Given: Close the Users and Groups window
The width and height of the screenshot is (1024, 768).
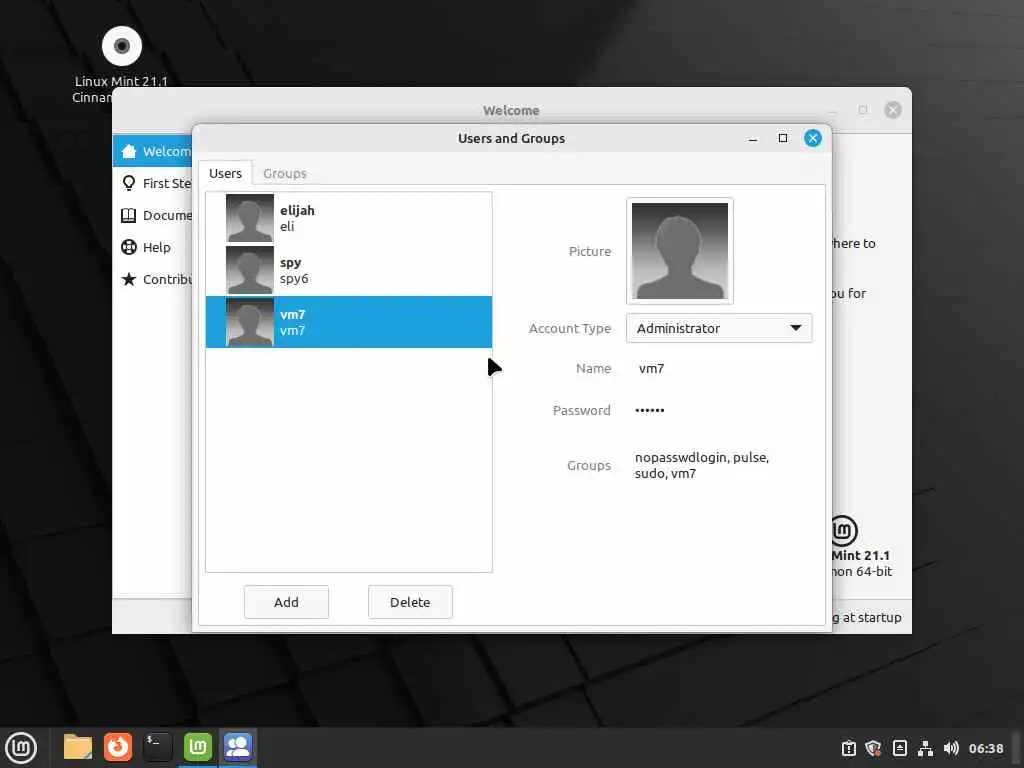Looking at the screenshot, I should click(812, 138).
